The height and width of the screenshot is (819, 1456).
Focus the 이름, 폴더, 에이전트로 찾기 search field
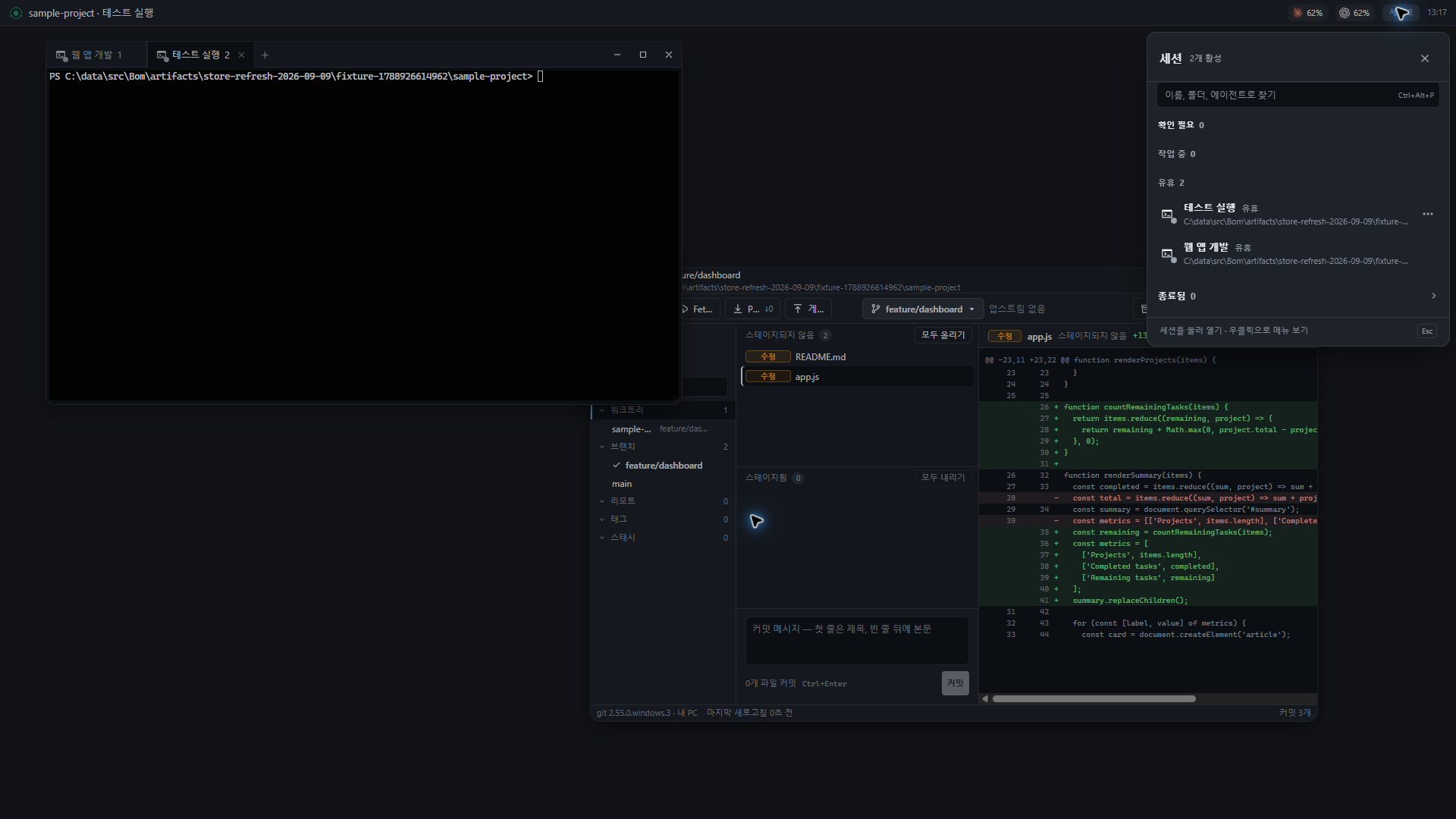[1298, 95]
